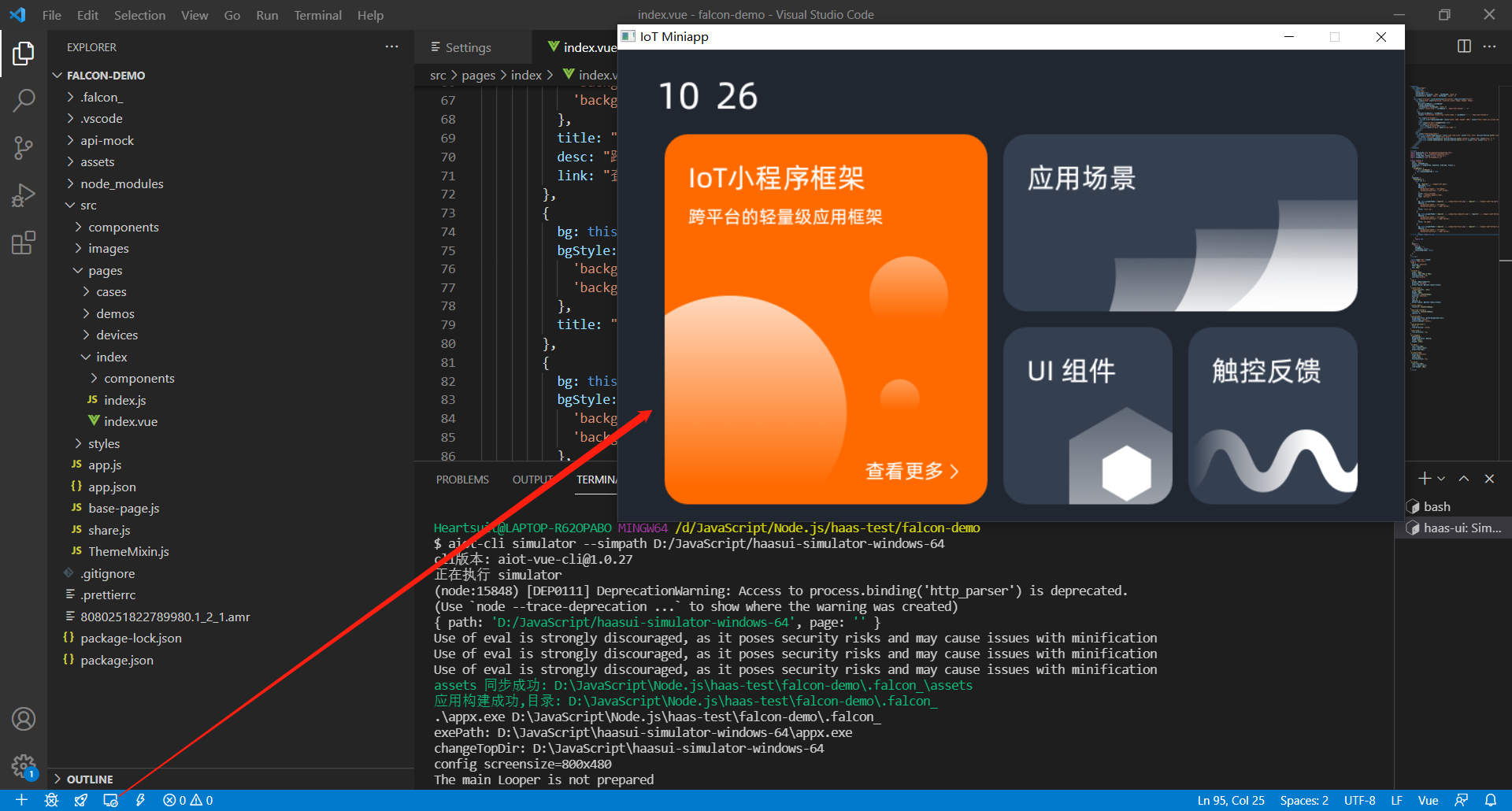The width and height of the screenshot is (1512, 811).
Task: Close the terminal panel
Action: [1489, 479]
